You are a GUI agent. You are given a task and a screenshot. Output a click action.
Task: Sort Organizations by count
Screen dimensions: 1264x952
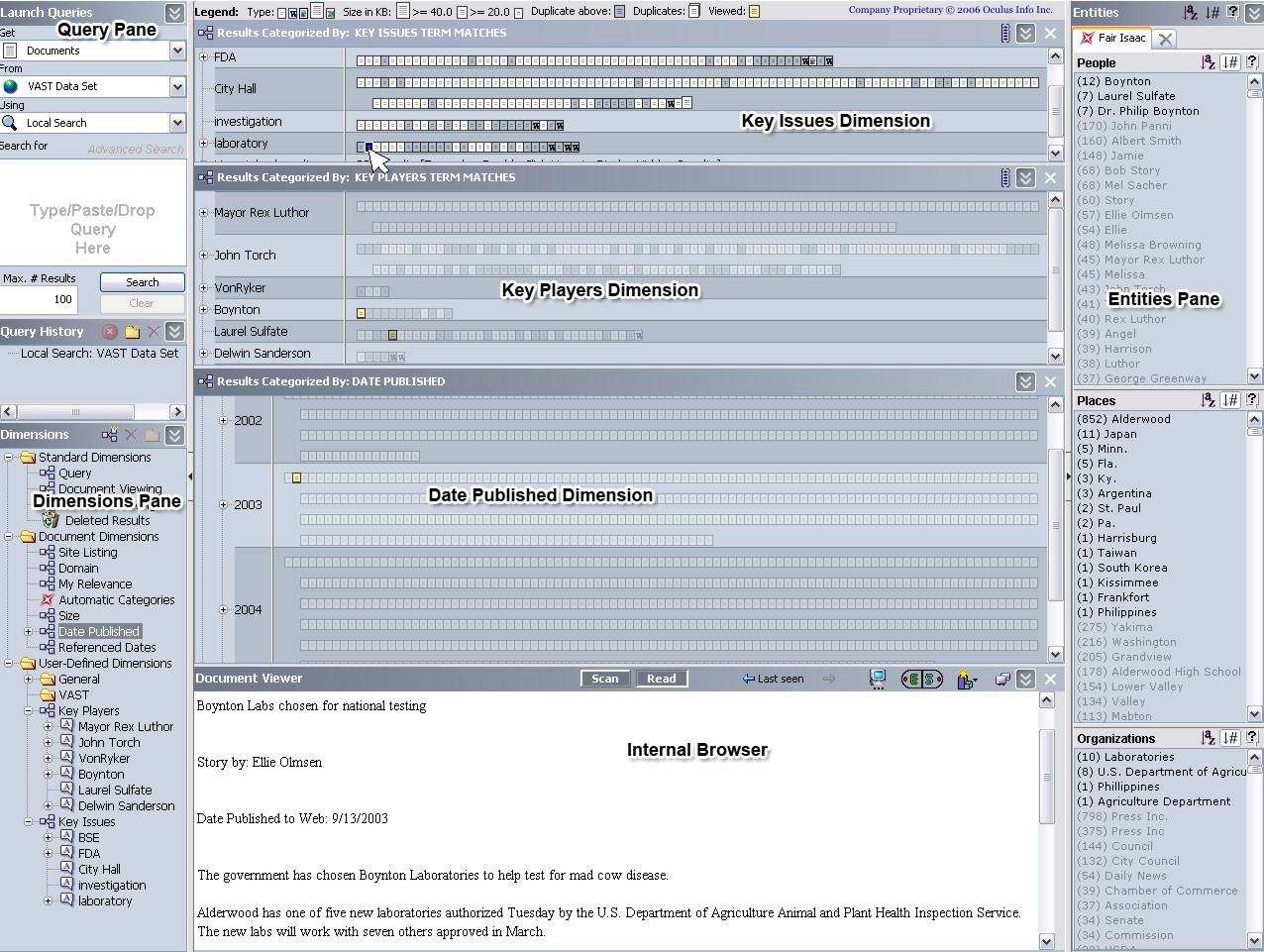coord(1230,738)
